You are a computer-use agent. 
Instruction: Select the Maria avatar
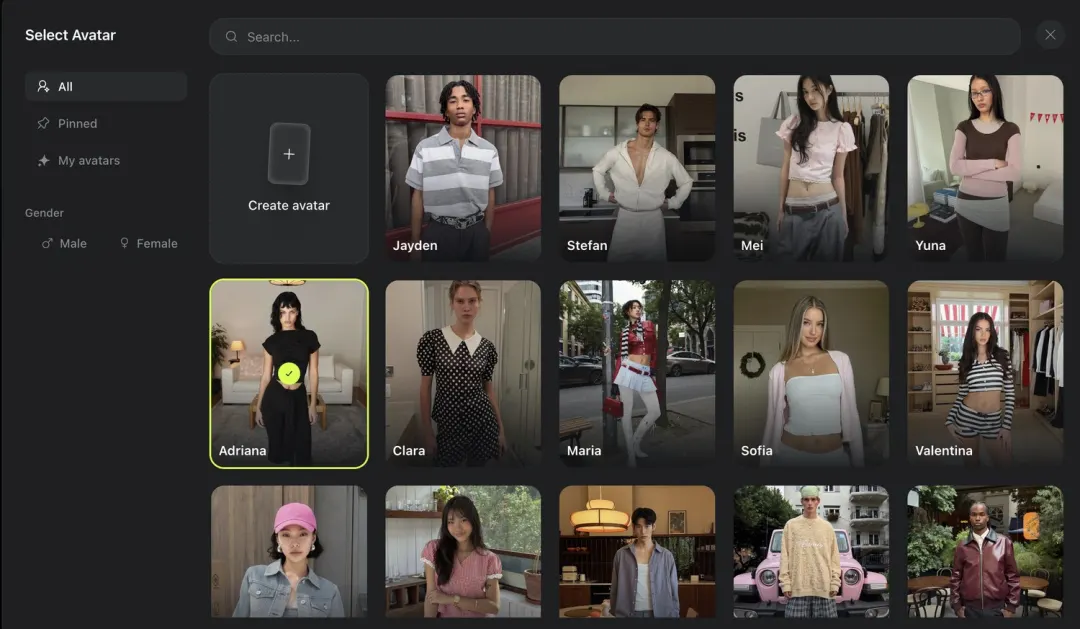point(637,373)
